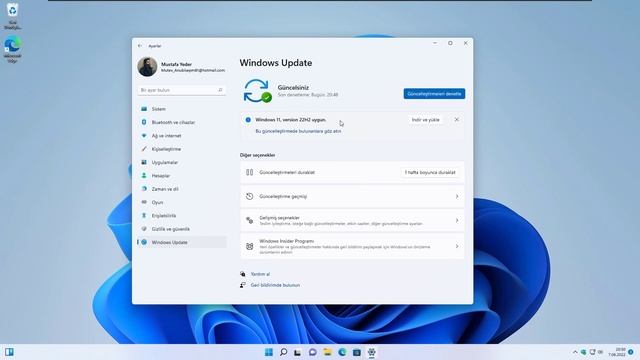Open the pause updates duration dropdown
This screenshot has width=640, height=360.
coord(430,172)
